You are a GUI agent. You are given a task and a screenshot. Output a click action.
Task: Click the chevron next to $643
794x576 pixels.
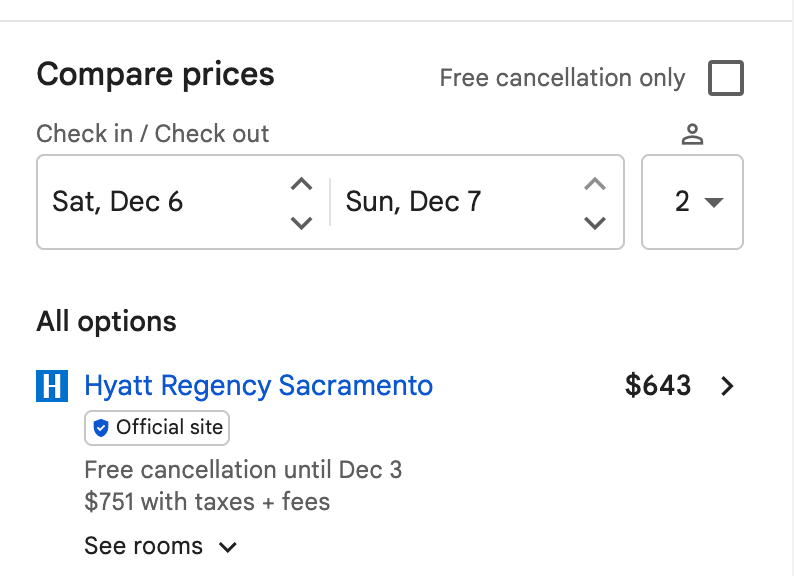(x=728, y=386)
